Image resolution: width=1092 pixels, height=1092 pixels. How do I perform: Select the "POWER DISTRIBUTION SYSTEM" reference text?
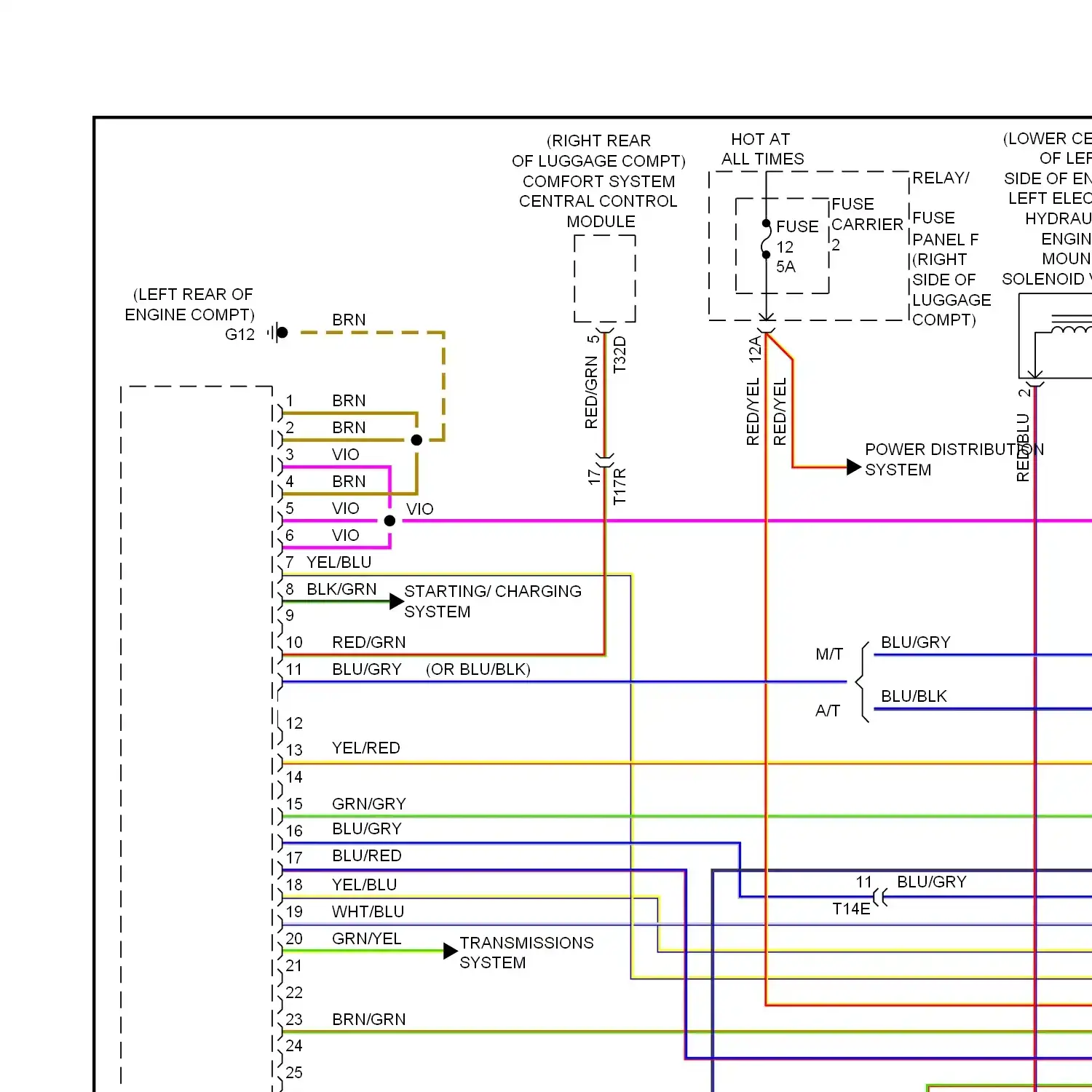tap(954, 459)
